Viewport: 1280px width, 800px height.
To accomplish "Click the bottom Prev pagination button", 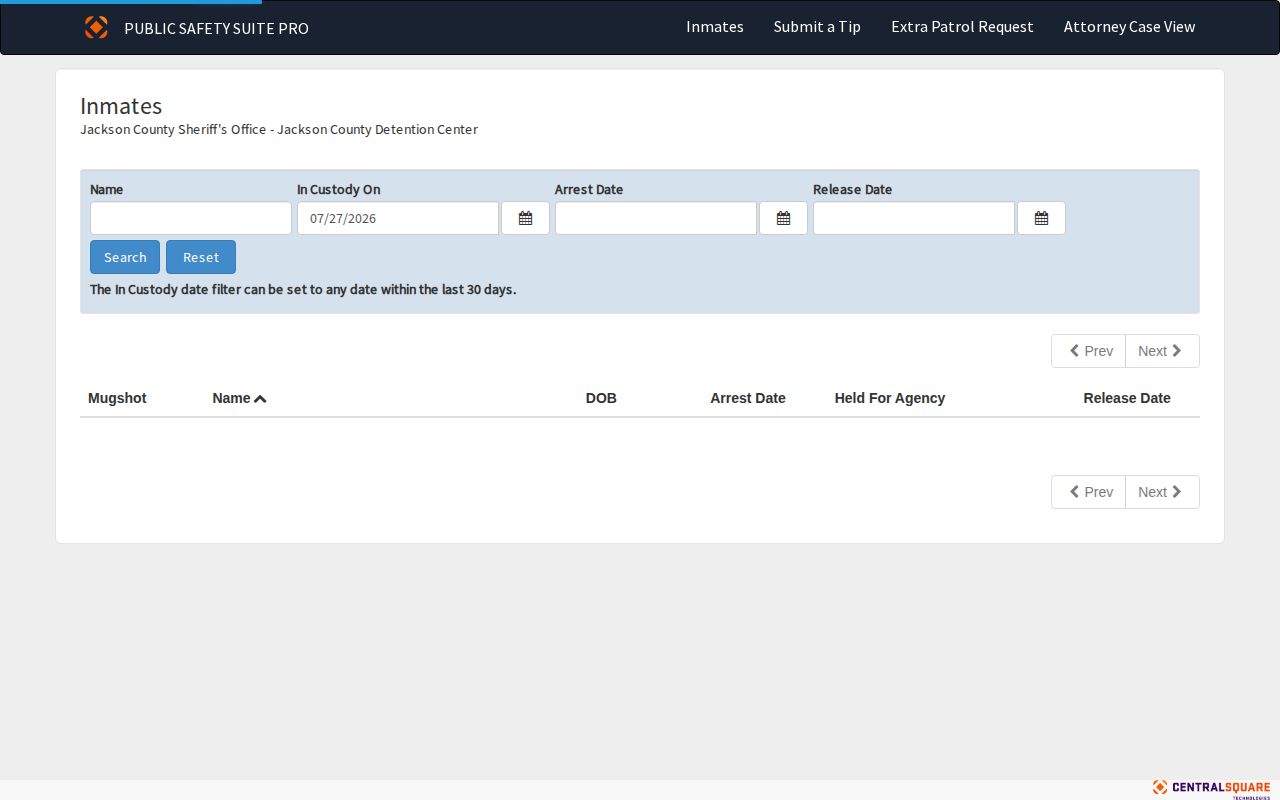I will pos(1089,492).
